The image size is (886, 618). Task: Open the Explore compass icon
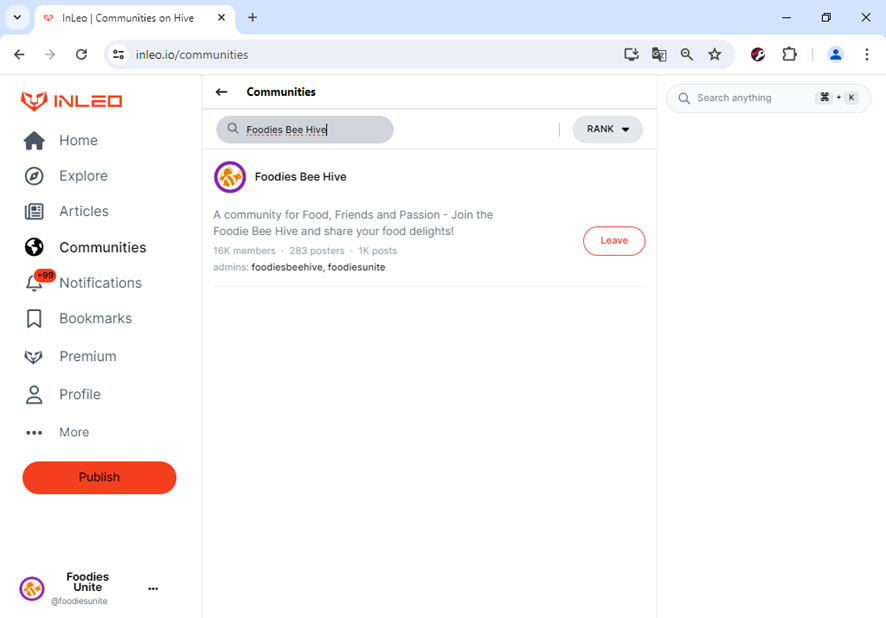point(34,176)
